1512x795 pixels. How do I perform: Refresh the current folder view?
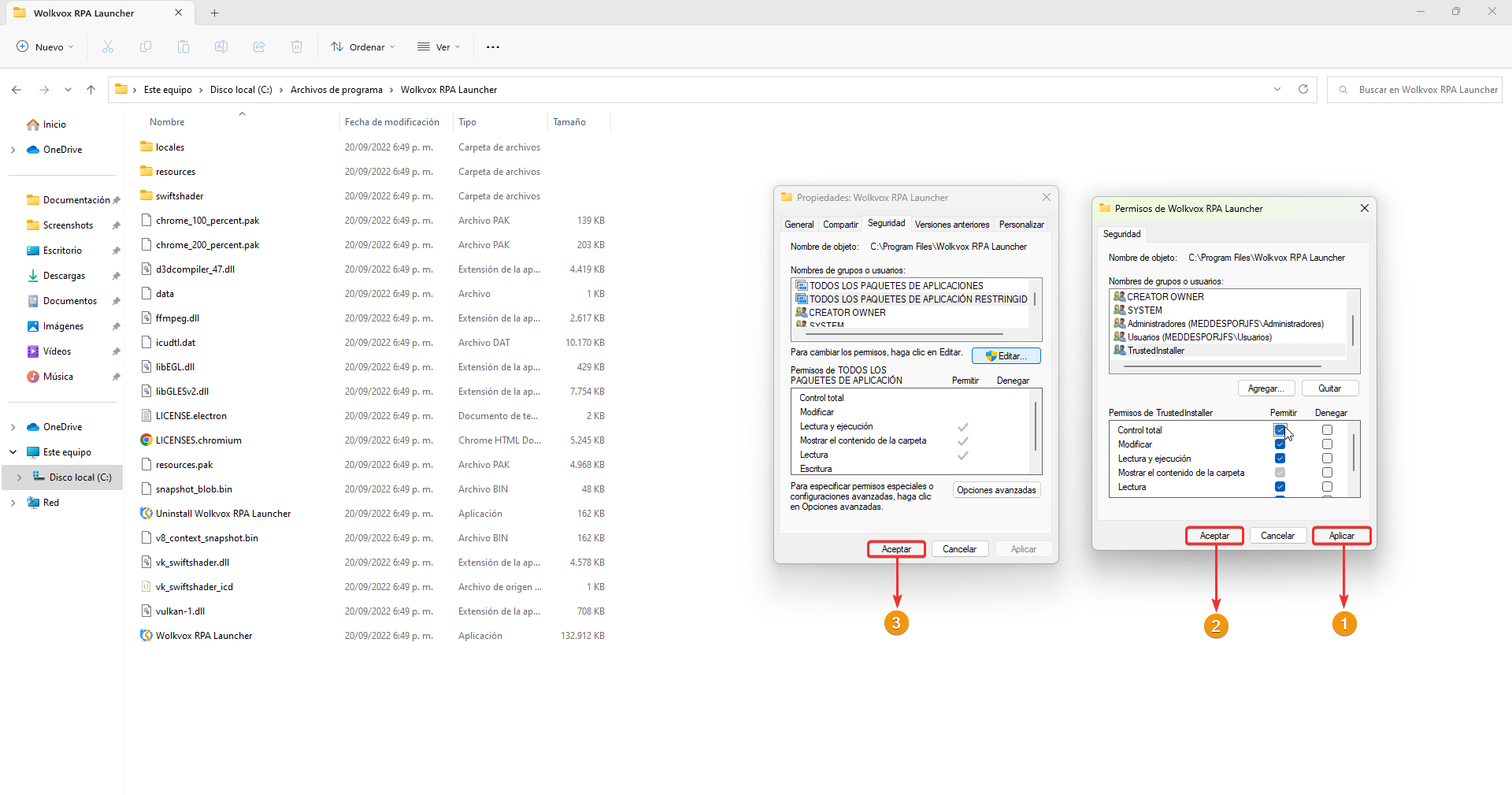point(1303,89)
